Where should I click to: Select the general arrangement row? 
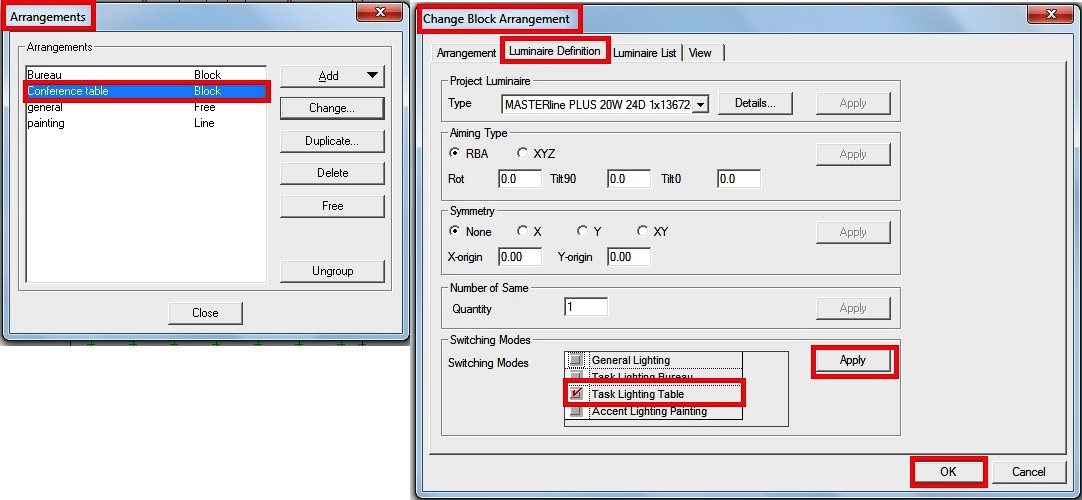[x=146, y=108]
